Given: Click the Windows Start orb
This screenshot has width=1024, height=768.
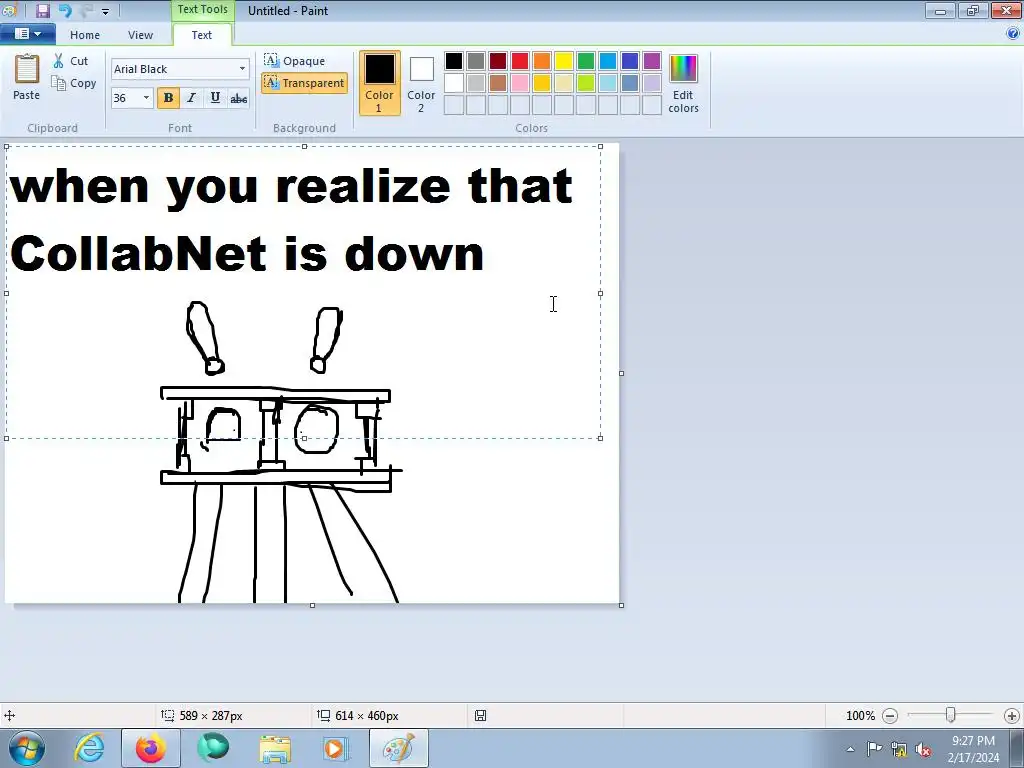Looking at the screenshot, I should (x=27, y=748).
